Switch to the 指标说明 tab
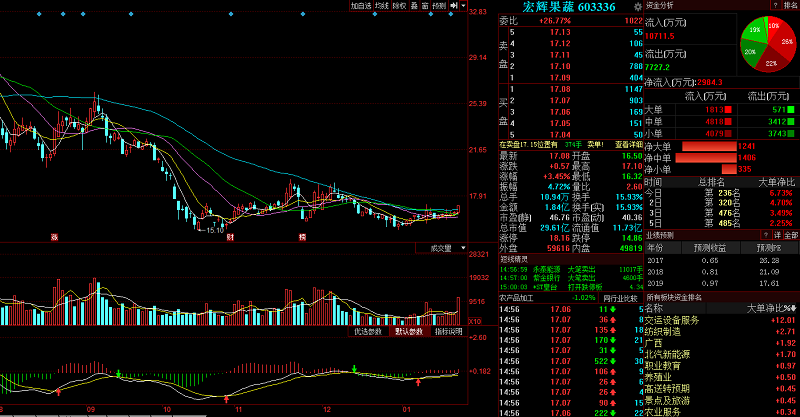Viewport: 800px width, 417px height. click(x=448, y=331)
